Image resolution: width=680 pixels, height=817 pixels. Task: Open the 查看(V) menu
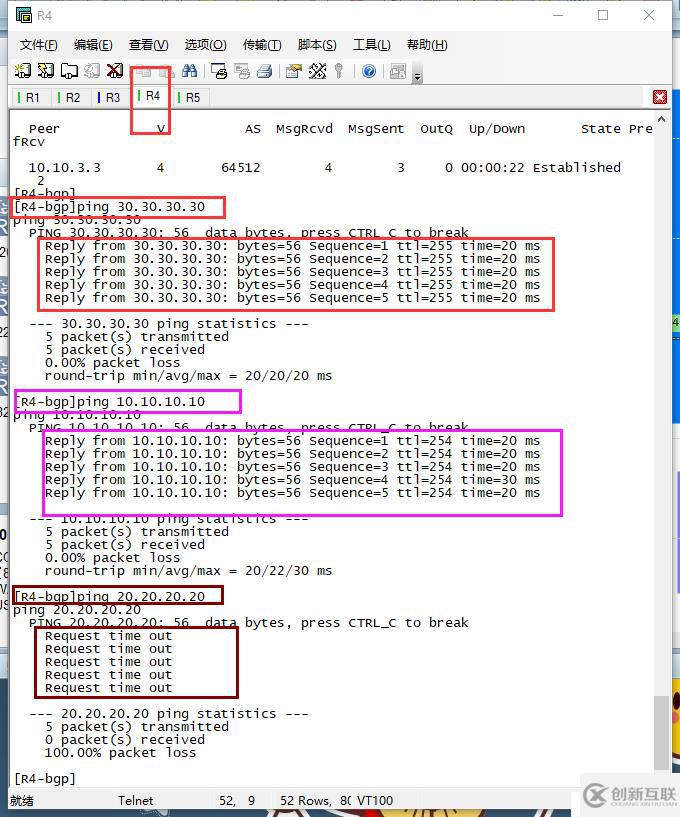(149, 45)
